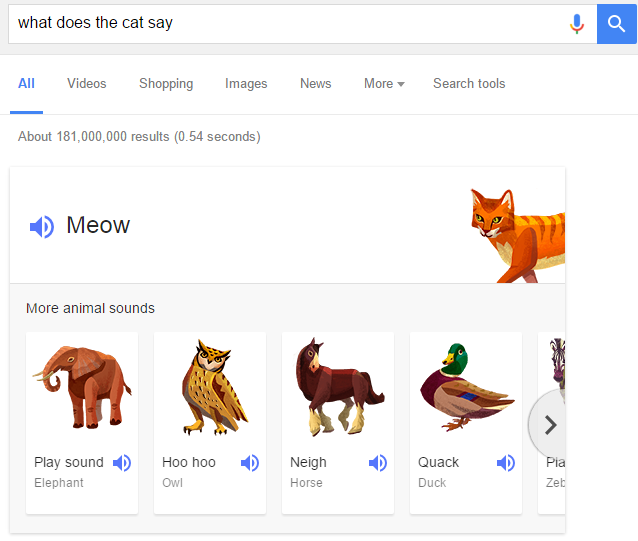
Task: Play the horse Neigh sound
Action: [378, 463]
